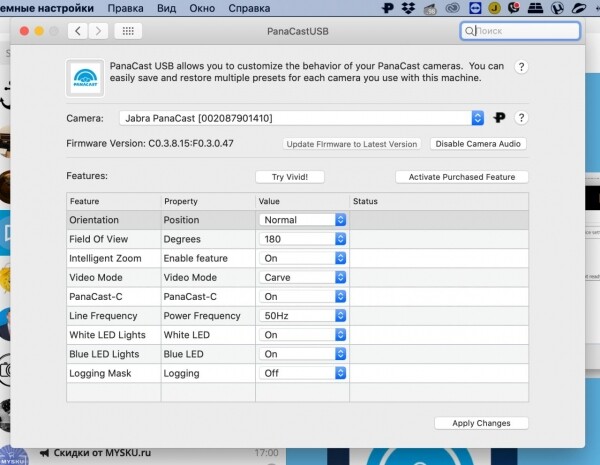Open the Camera selection dropdown

tap(301, 118)
